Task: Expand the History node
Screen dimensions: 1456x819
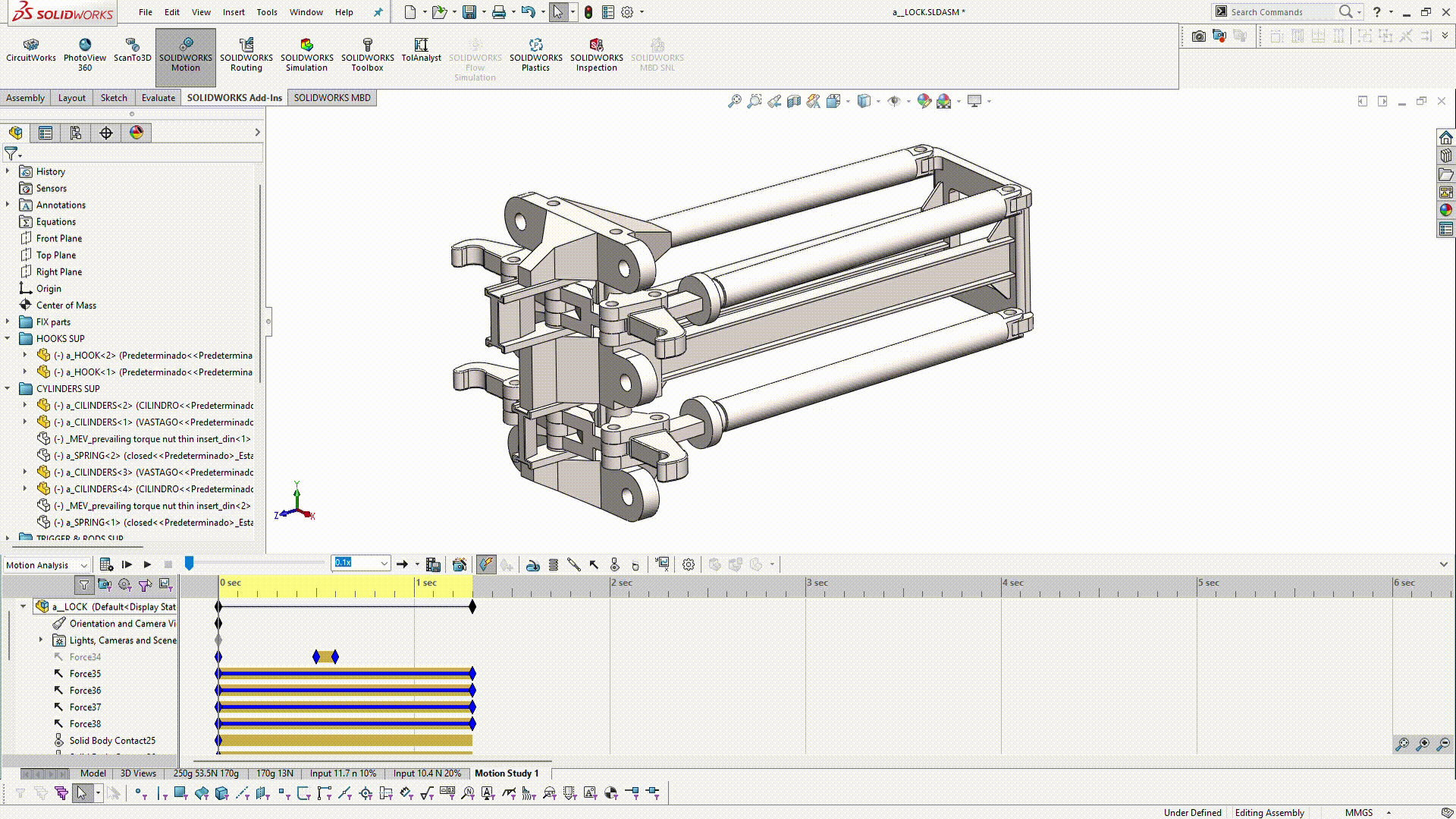Action: click(8, 171)
